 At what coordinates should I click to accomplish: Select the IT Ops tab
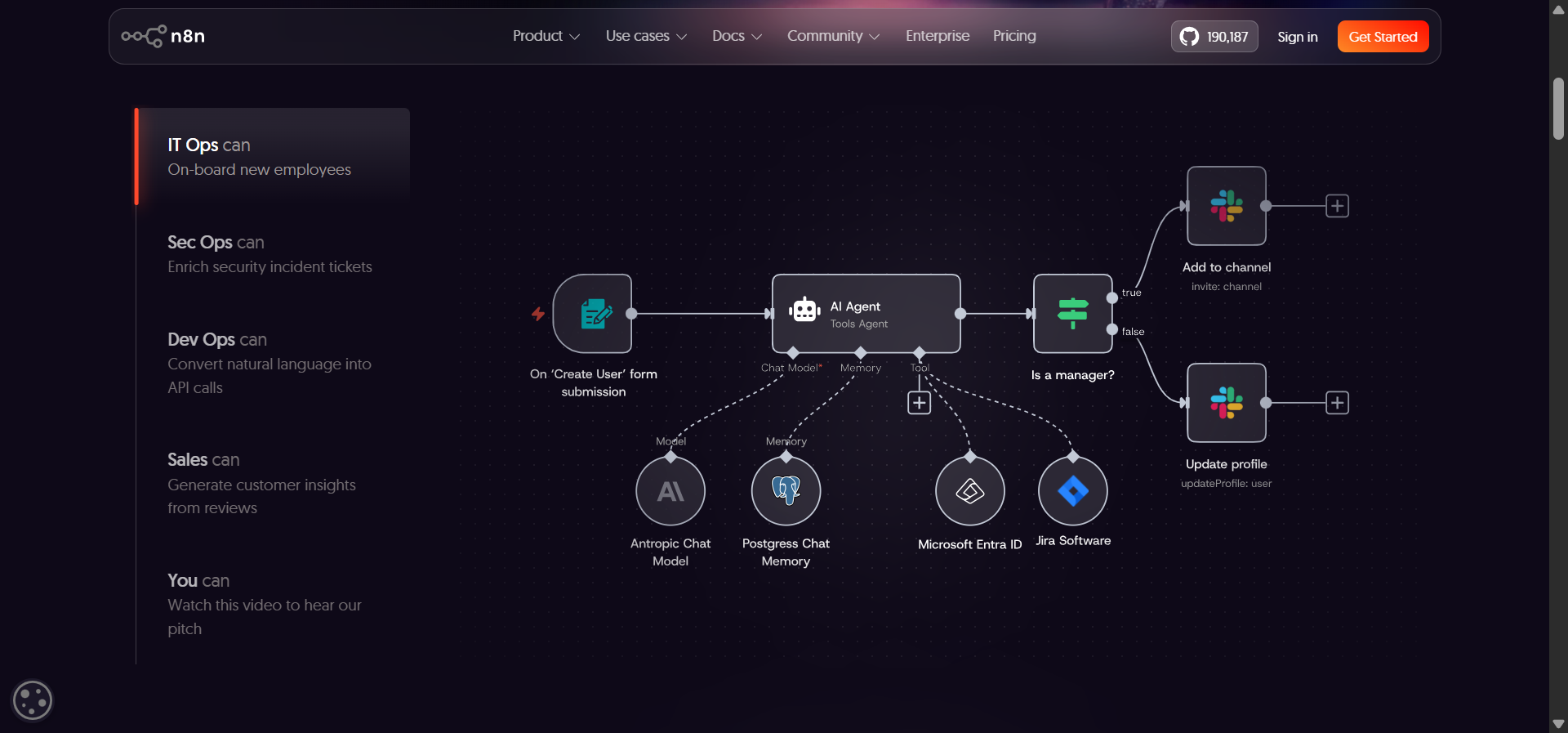[x=273, y=156]
